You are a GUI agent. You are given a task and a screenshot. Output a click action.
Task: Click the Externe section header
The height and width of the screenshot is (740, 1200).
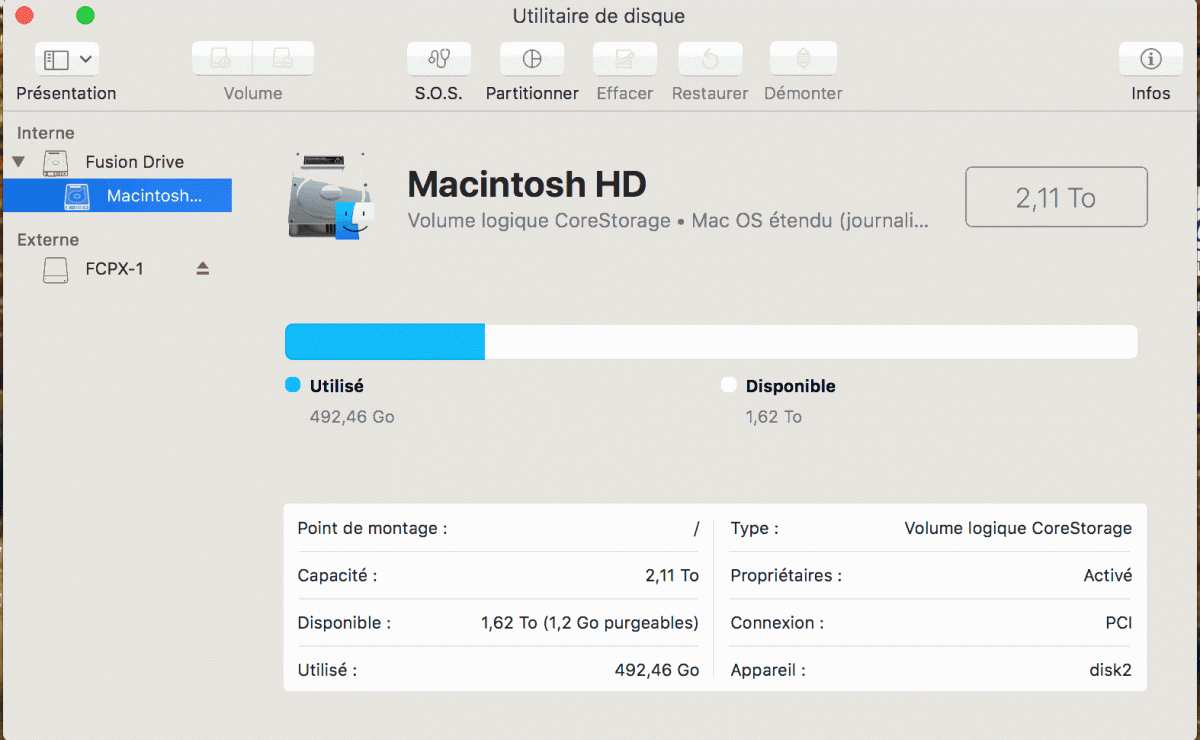[48, 240]
